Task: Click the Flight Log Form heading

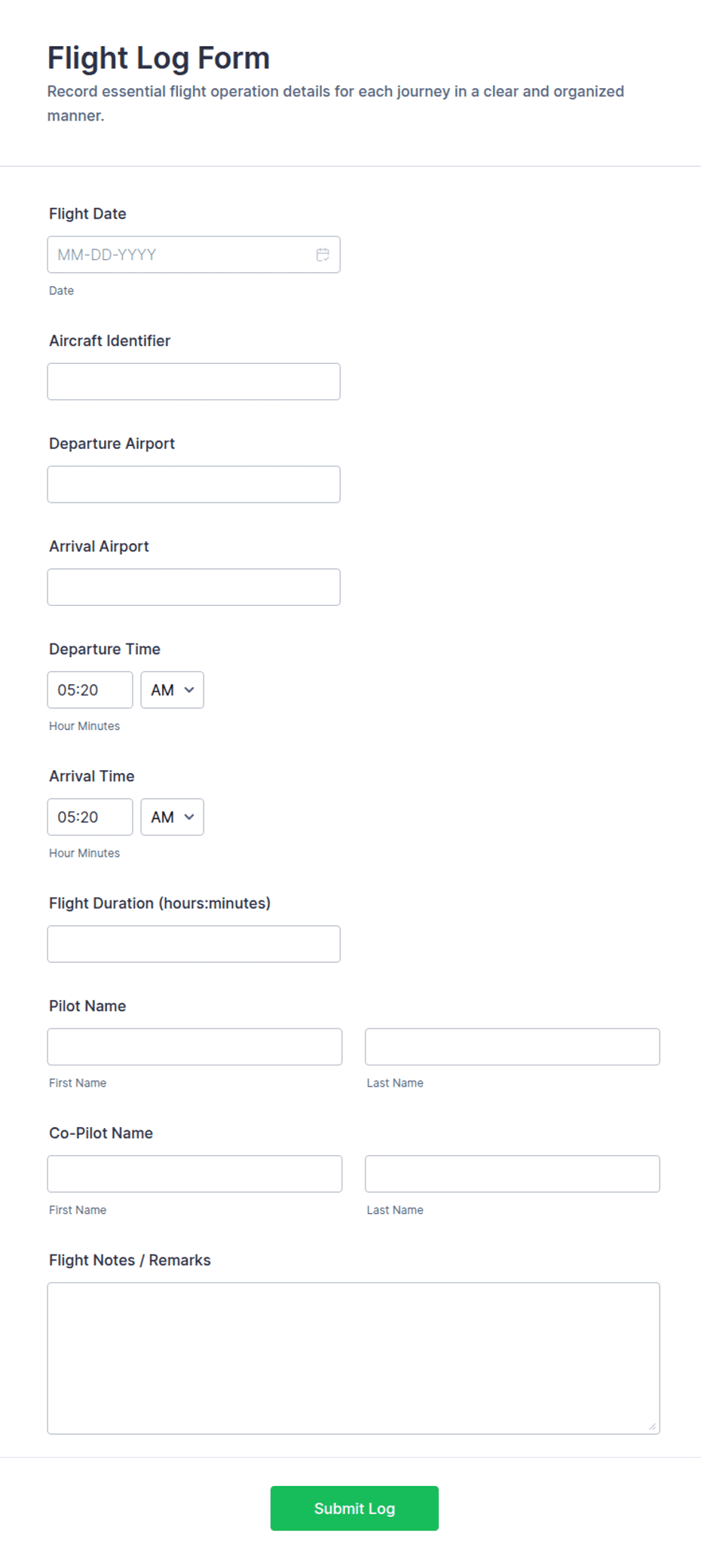Action: pos(158,58)
